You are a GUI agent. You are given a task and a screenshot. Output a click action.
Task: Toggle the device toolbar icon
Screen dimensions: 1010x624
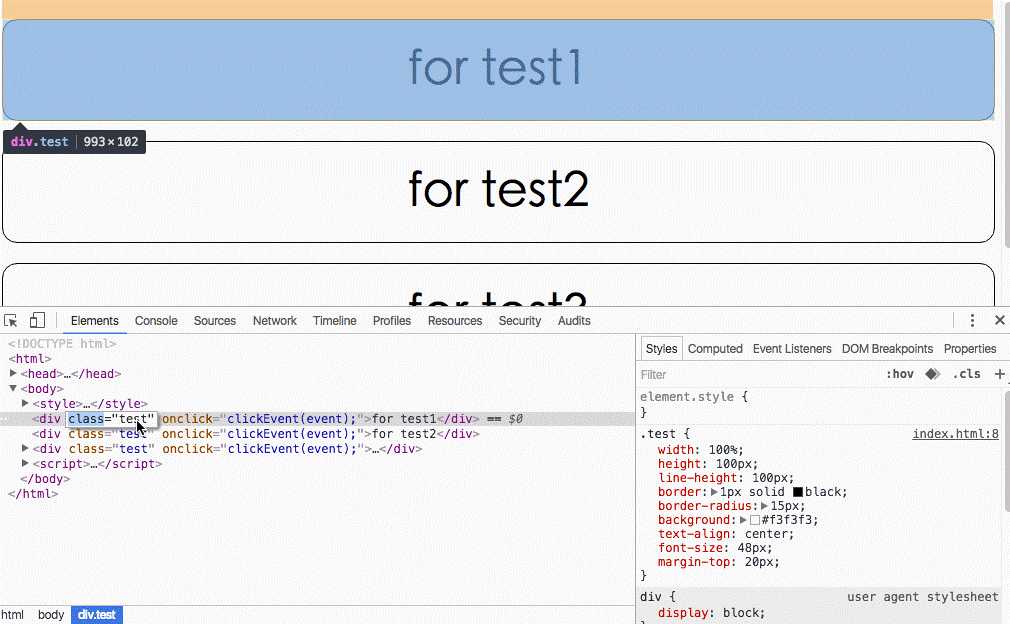[37, 320]
